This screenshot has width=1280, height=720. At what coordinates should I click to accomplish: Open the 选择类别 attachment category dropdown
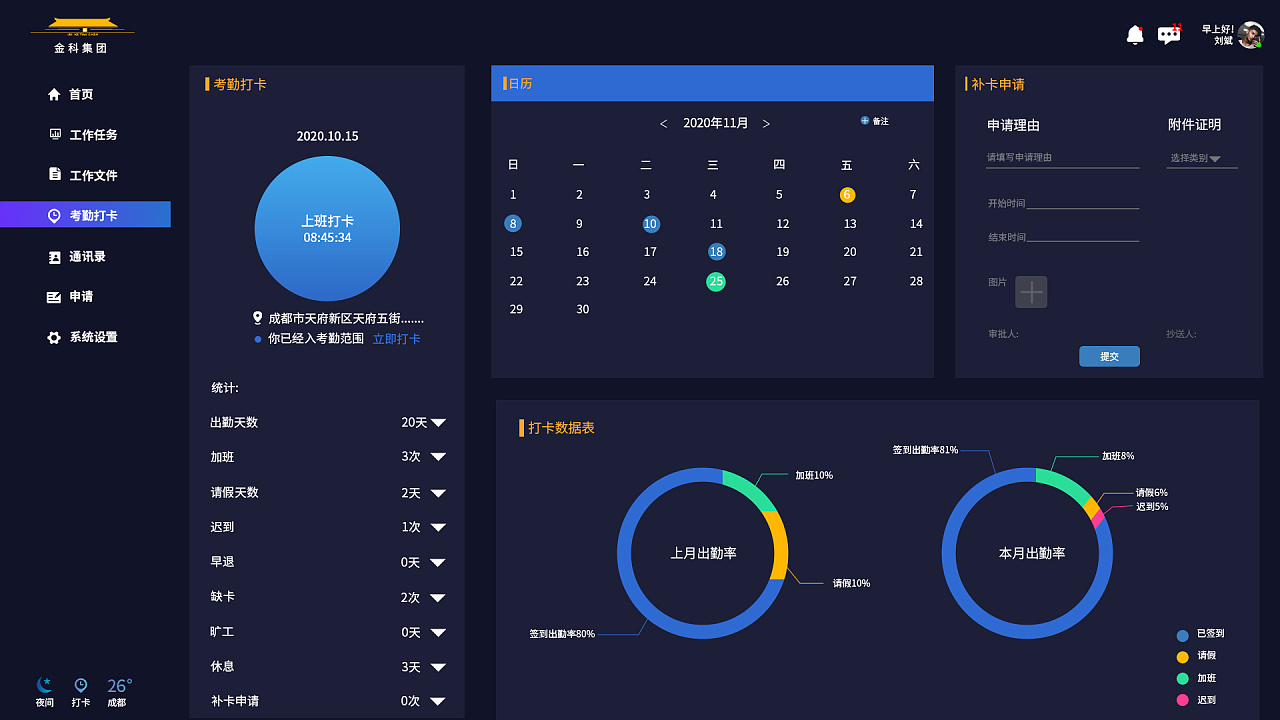[1201, 157]
